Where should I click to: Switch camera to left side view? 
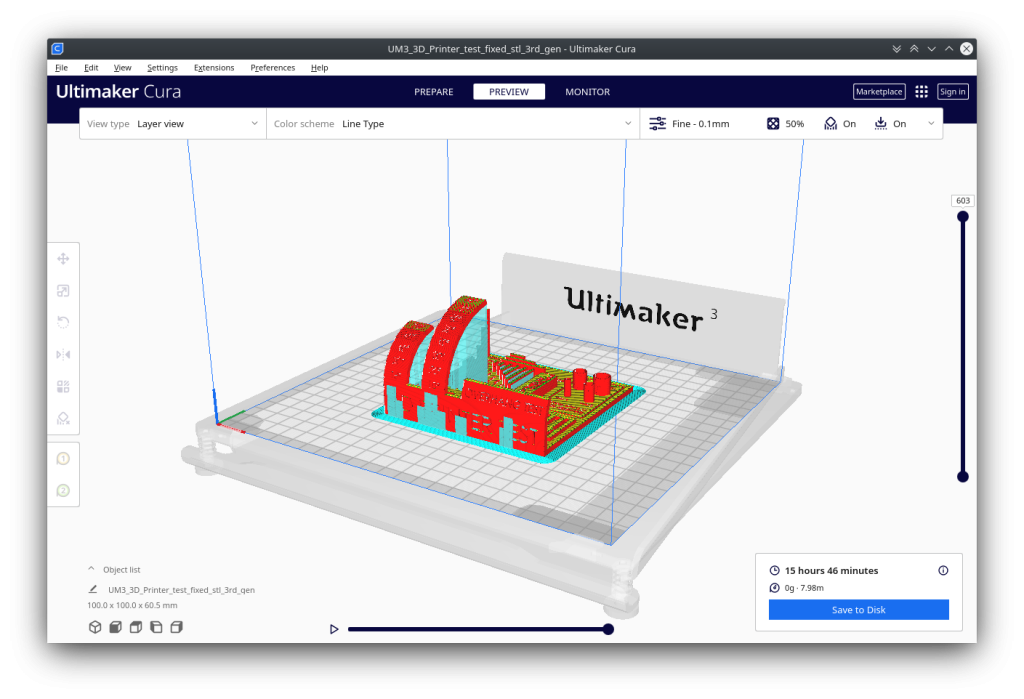156,627
